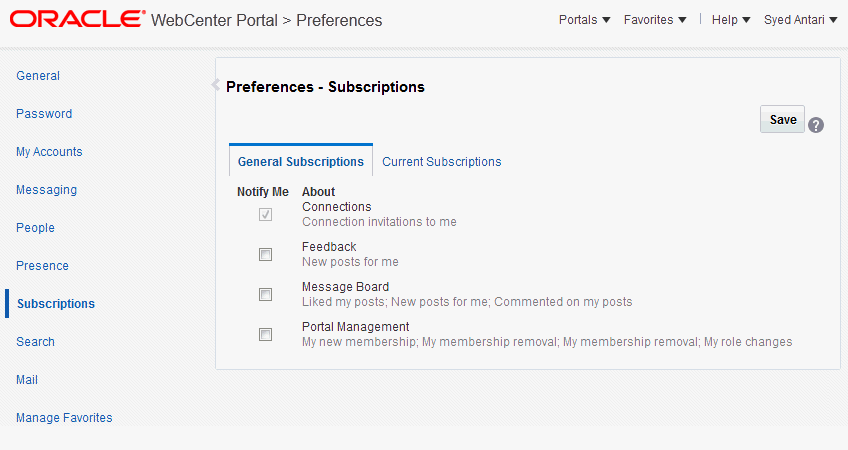Open Mail preferences page

(x=27, y=380)
